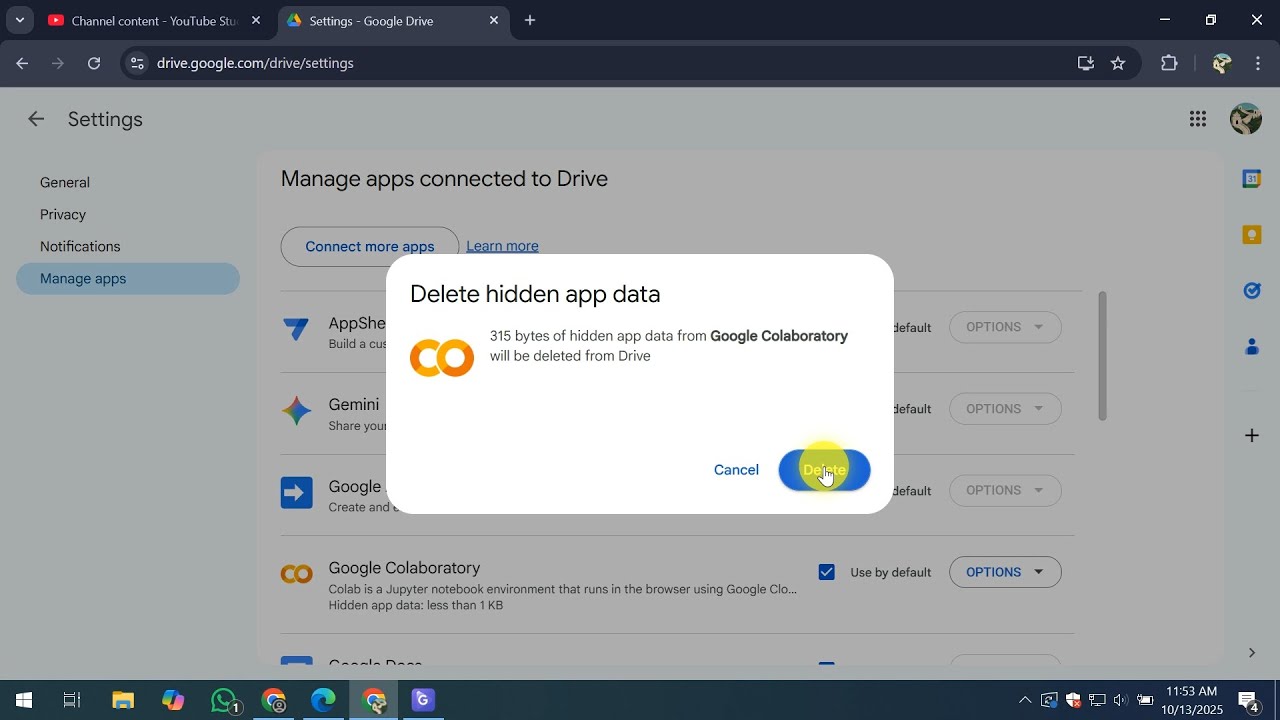Screen dimensions: 1280x720
Task: Open the Windows Start menu
Action: 24,700
